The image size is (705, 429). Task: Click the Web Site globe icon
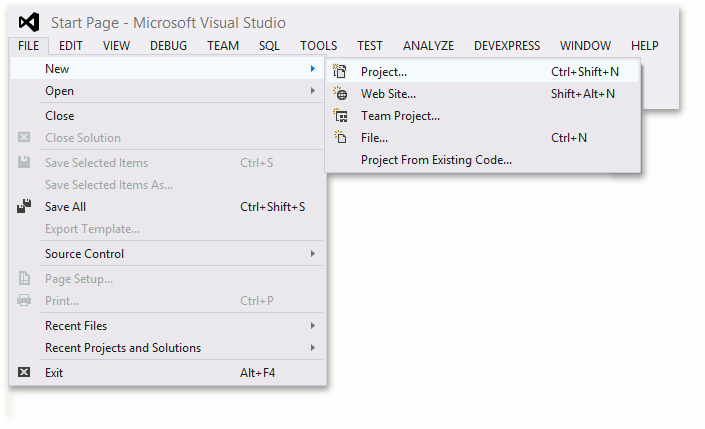[x=340, y=94]
